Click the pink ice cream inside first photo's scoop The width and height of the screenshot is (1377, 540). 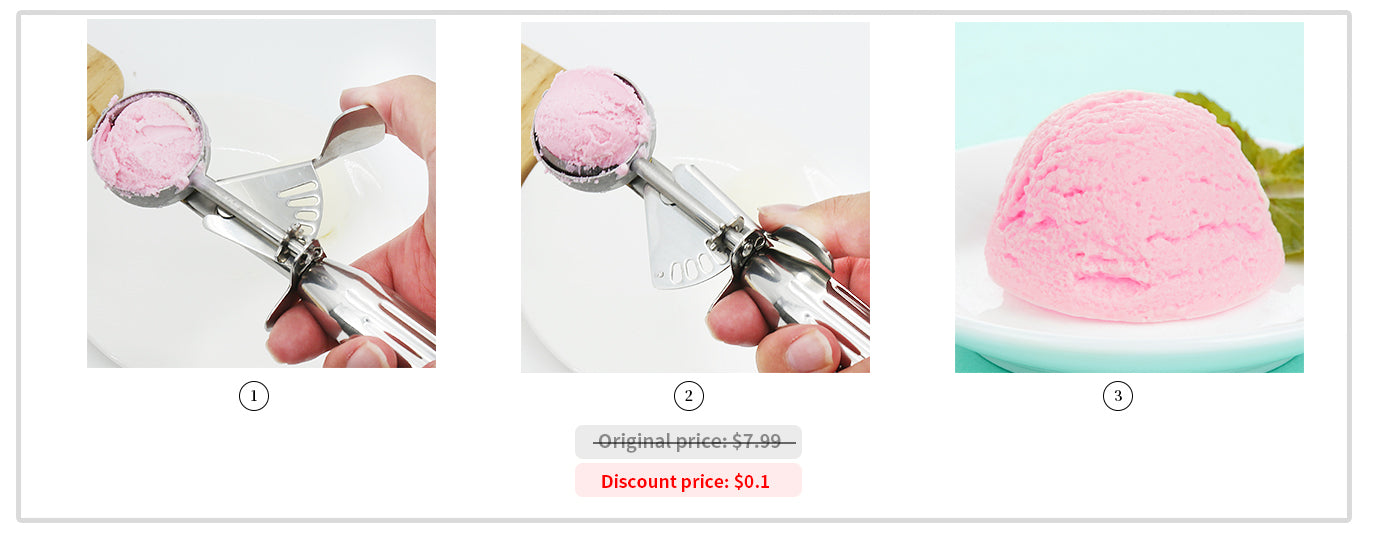tap(146, 146)
